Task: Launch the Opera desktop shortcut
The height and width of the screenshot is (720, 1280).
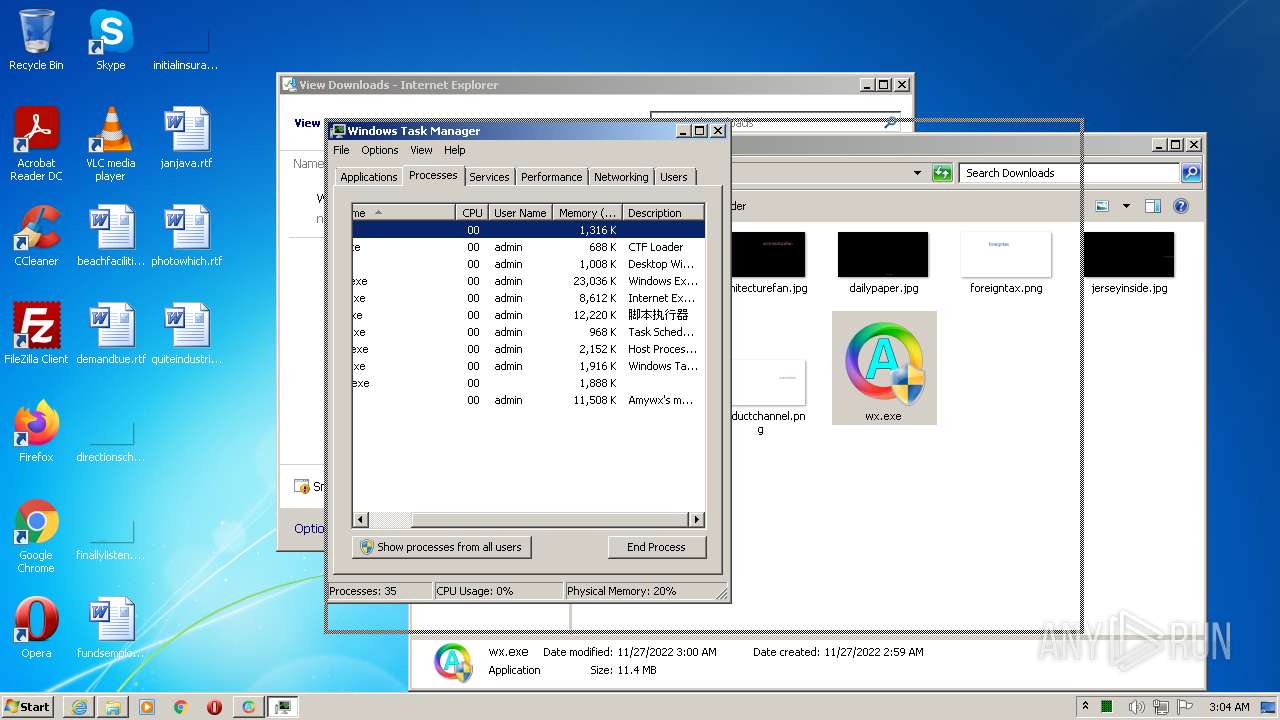Action: [36, 627]
